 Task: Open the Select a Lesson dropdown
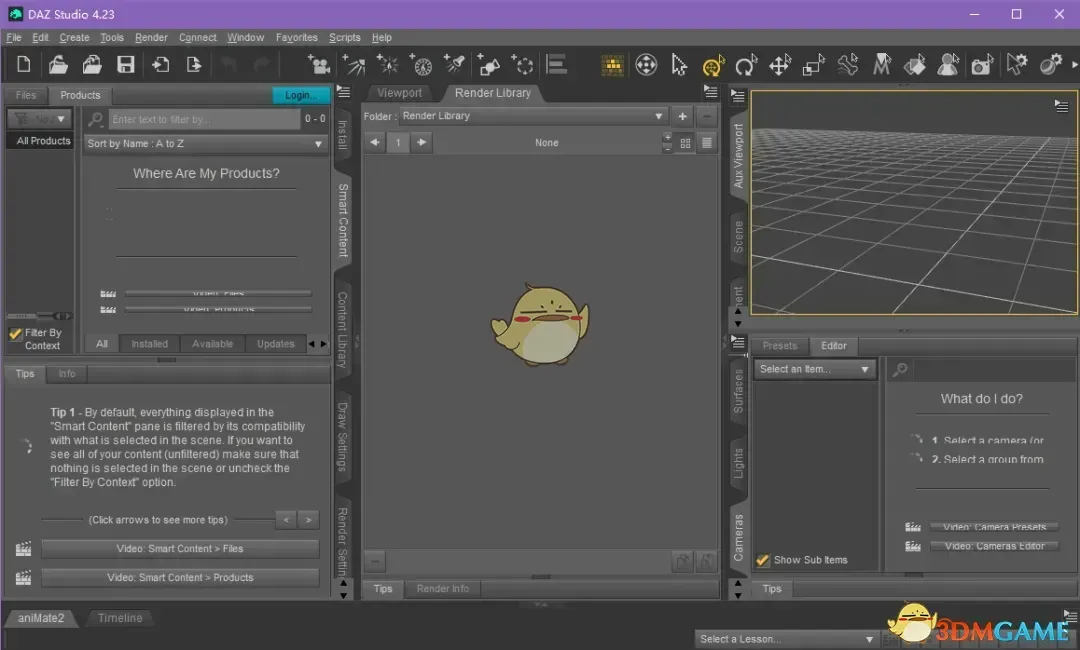pos(787,638)
